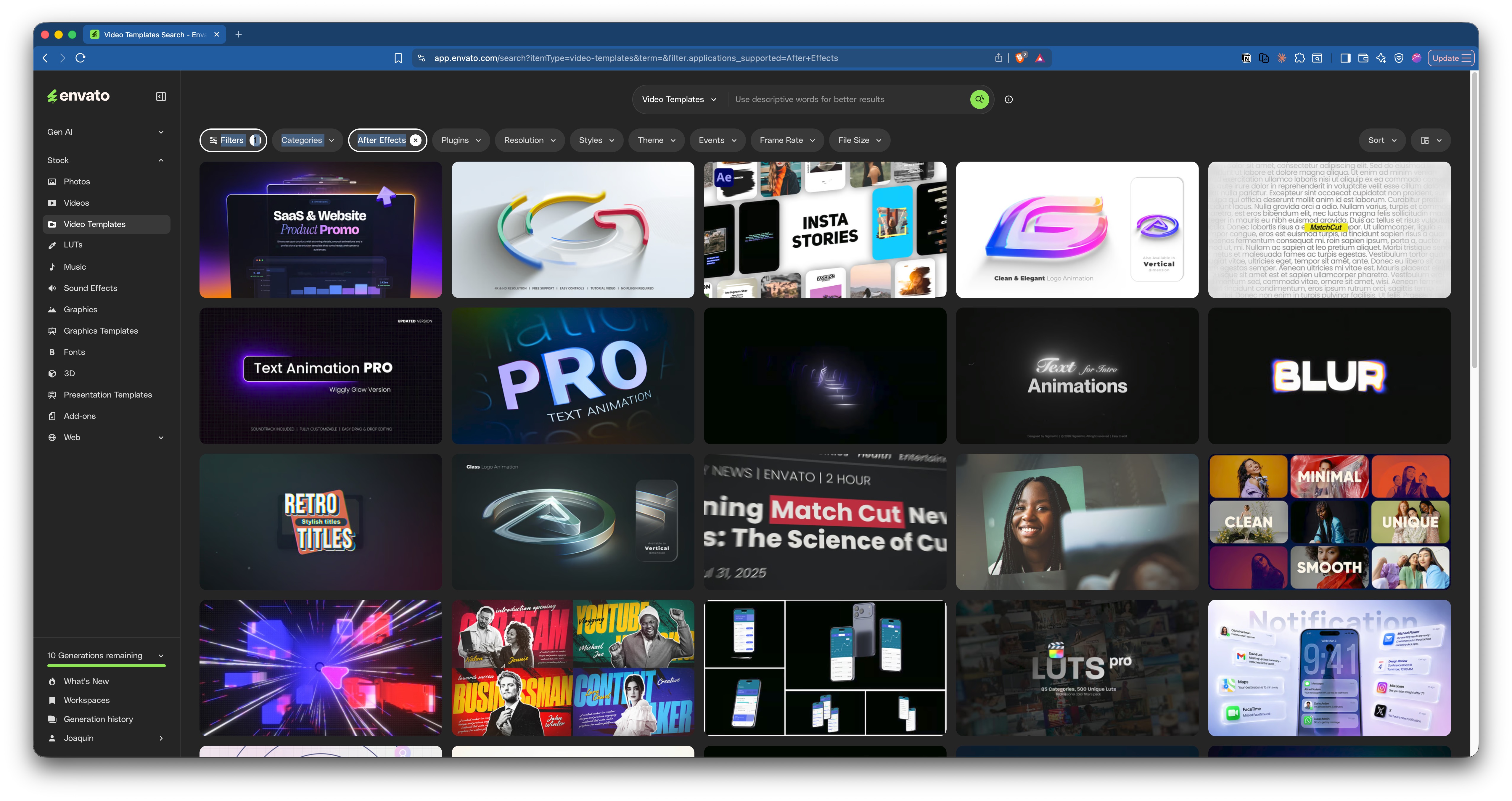The width and height of the screenshot is (1512, 801).
Task: Open the Joaquin account menu
Action: pyautogui.click(x=106, y=738)
